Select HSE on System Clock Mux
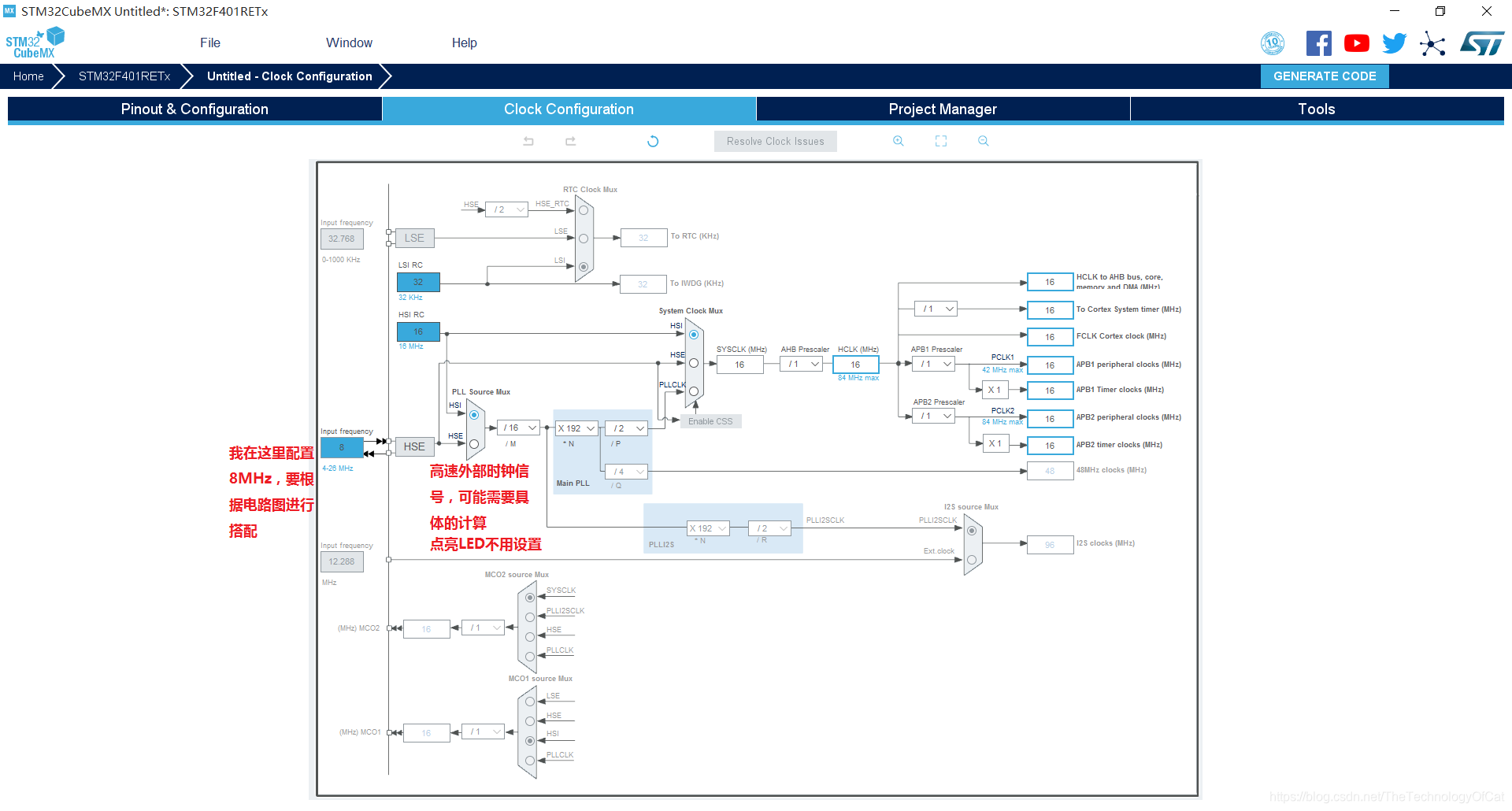 point(694,363)
